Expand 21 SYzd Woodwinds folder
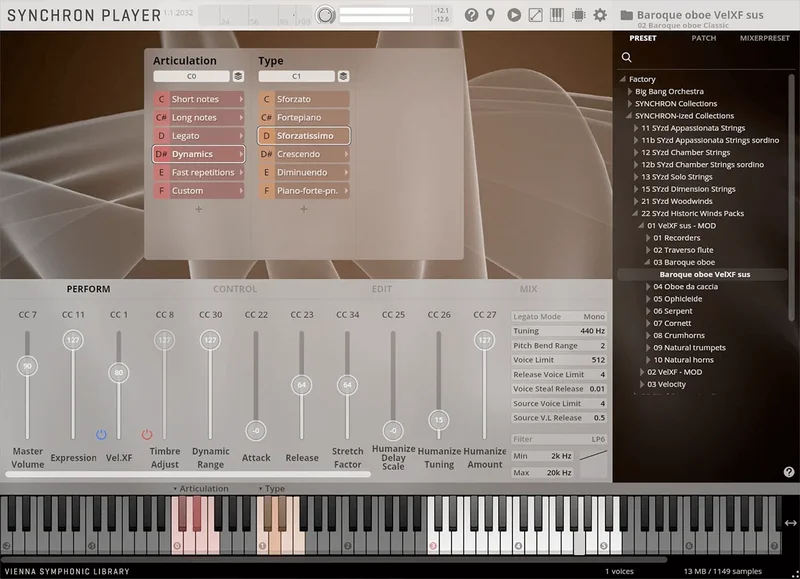 [636, 201]
